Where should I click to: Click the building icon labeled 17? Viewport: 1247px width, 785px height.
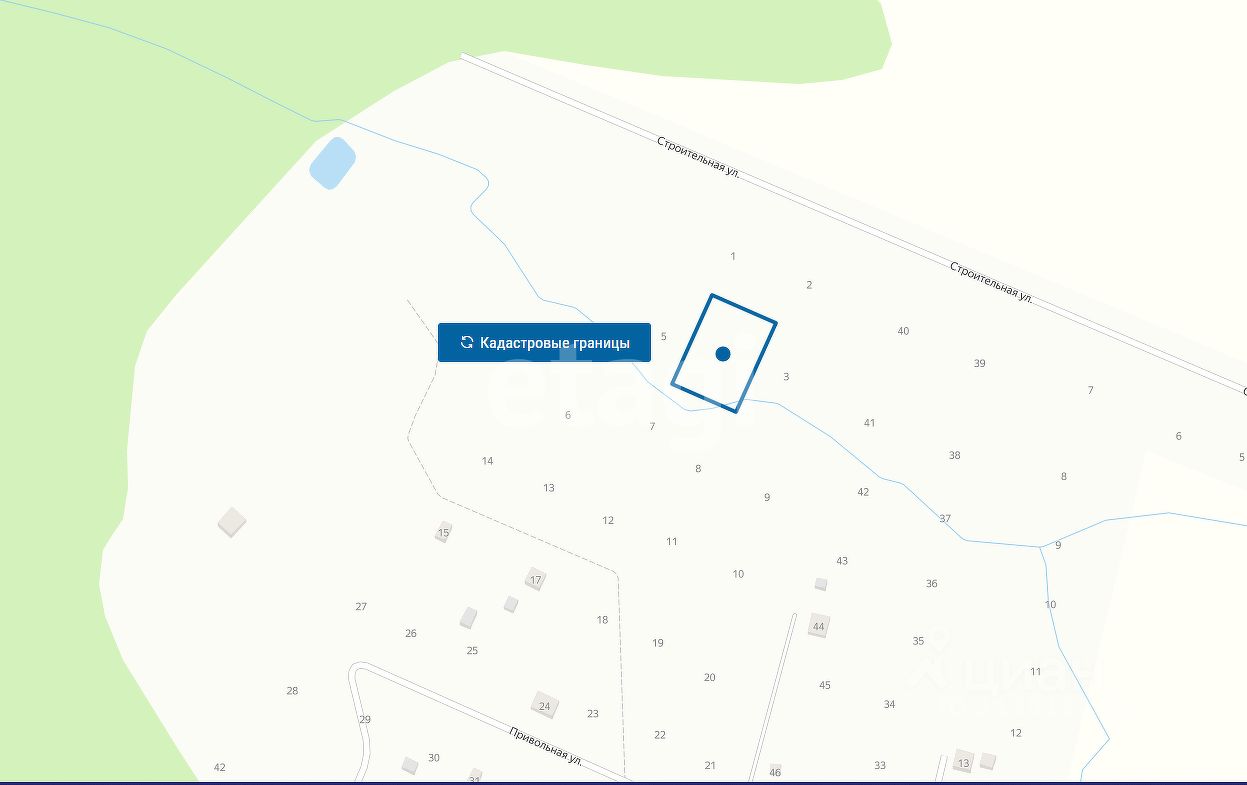click(536, 579)
